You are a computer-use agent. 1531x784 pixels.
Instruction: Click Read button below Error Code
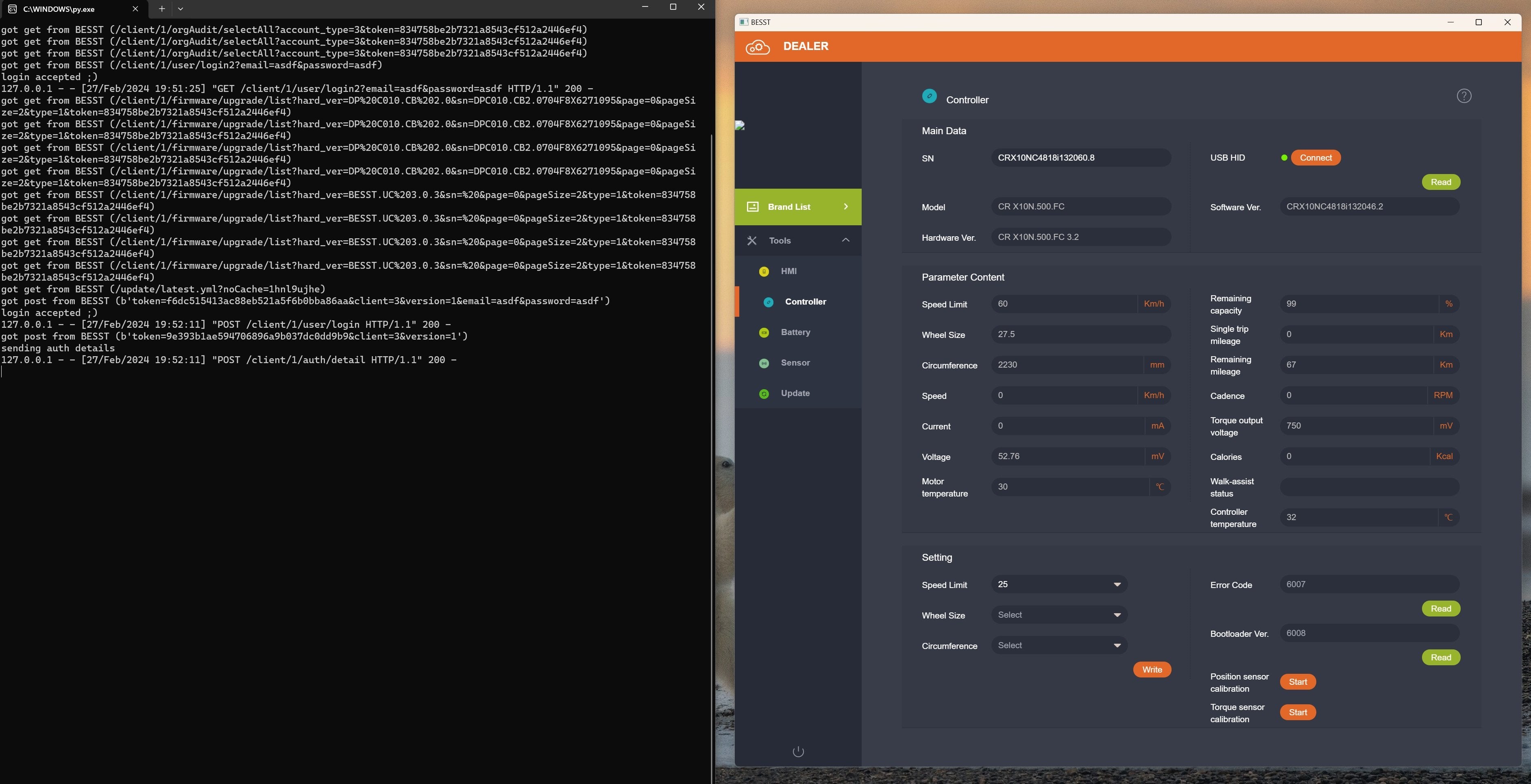coord(1441,609)
